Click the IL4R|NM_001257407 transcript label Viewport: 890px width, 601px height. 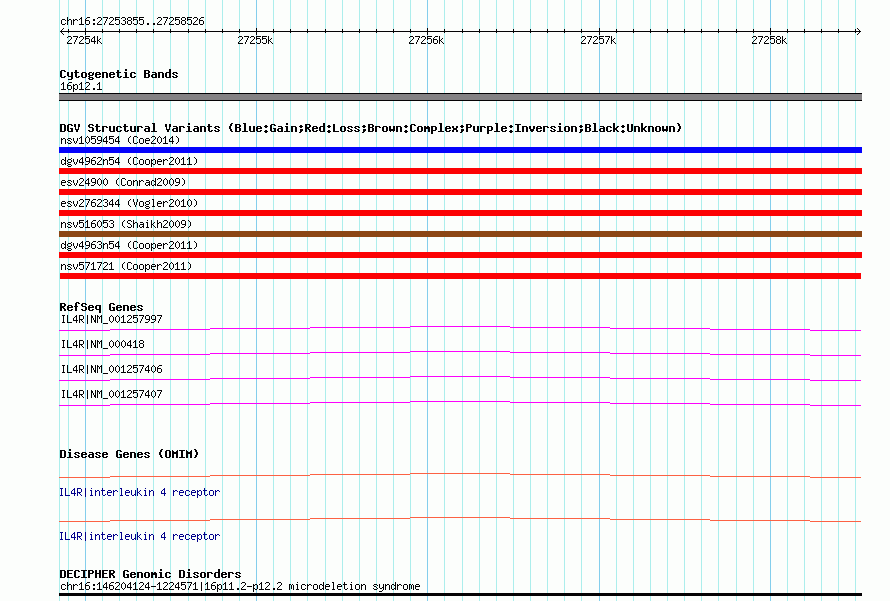pyautogui.click(x=111, y=394)
